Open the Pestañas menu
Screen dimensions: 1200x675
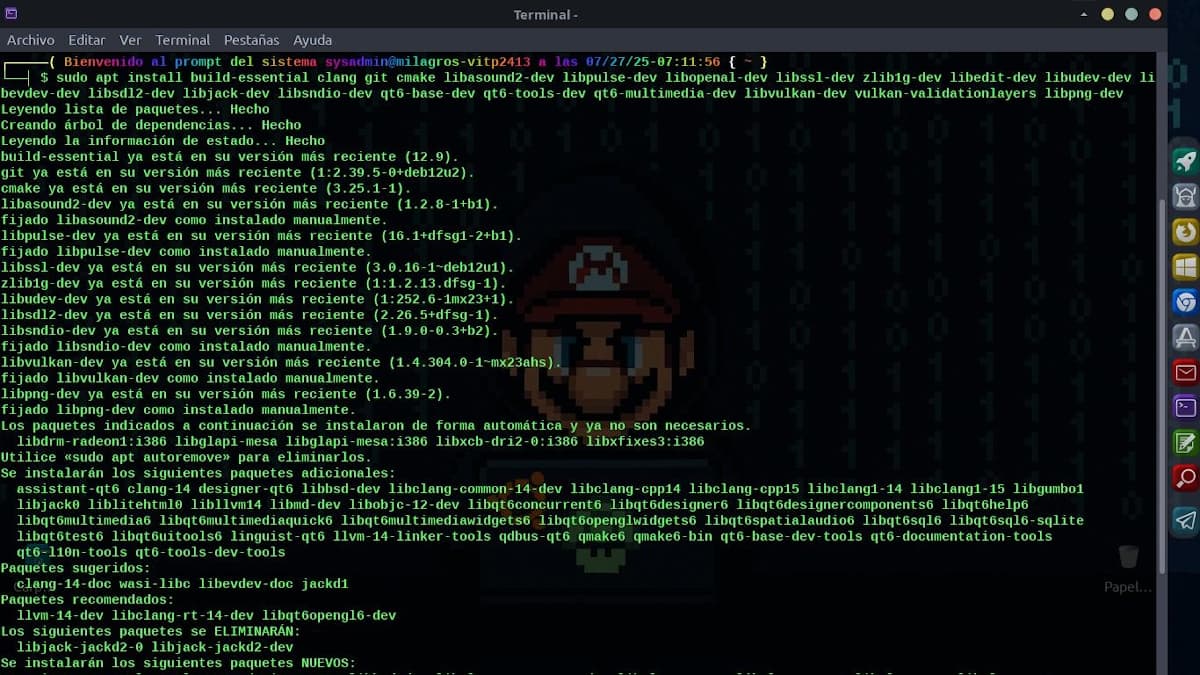click(x=251, y=40)
